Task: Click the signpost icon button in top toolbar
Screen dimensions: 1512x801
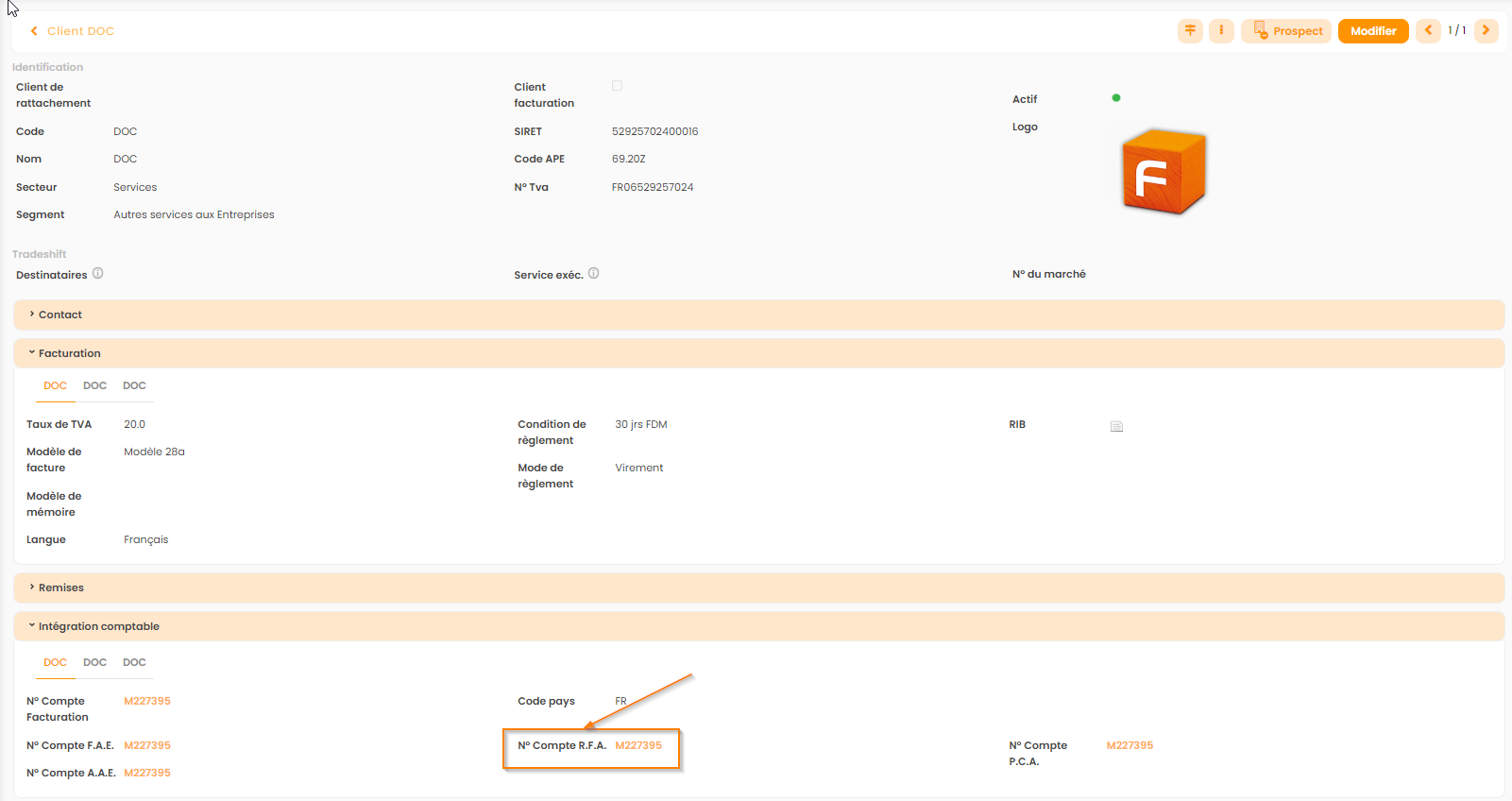Action: click(x=1190, y=31)
